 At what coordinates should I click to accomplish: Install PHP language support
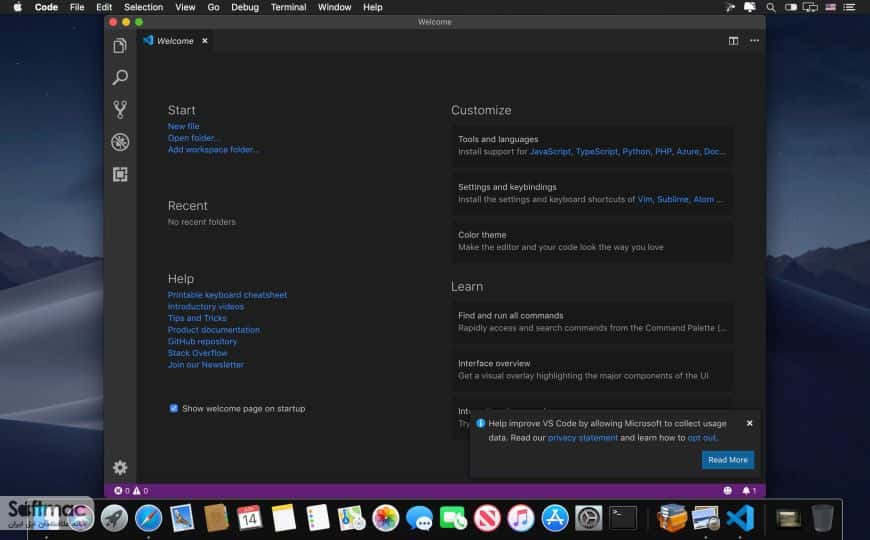663,152
